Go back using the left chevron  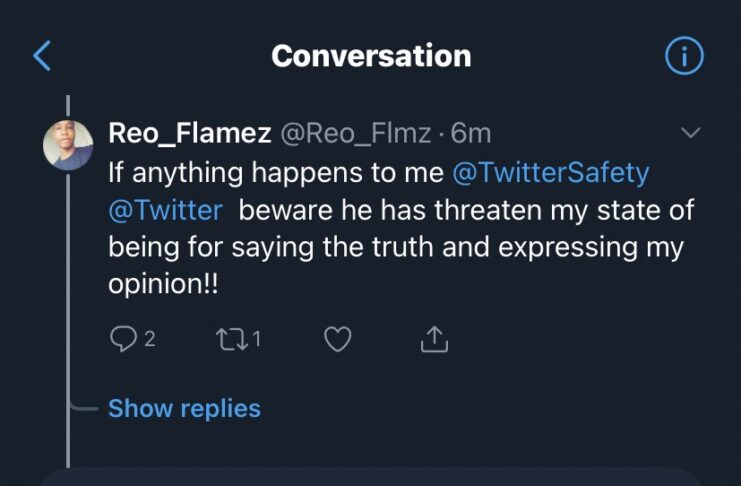pos(42,56)
